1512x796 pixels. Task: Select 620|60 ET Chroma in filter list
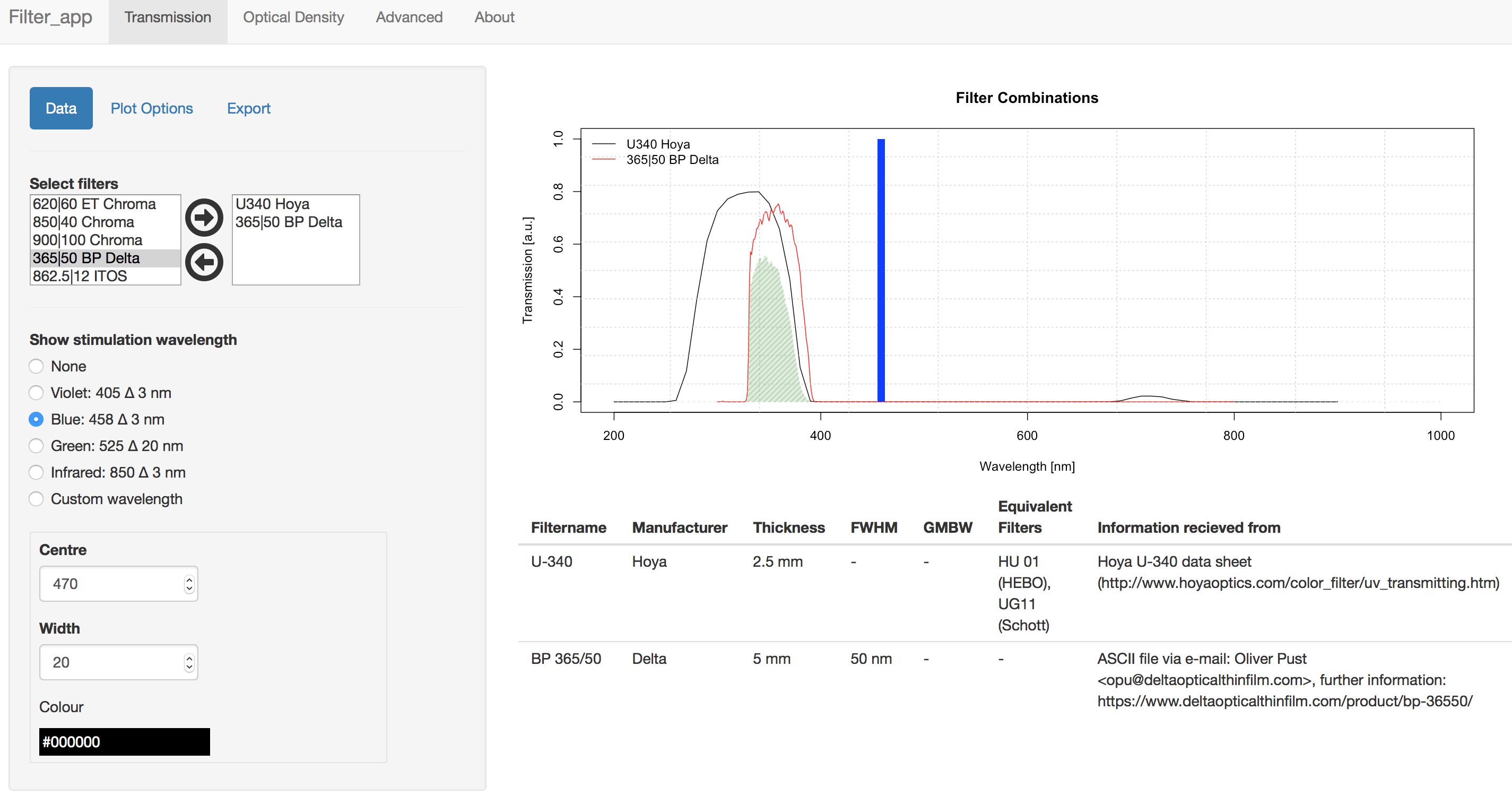coord(94,204)
